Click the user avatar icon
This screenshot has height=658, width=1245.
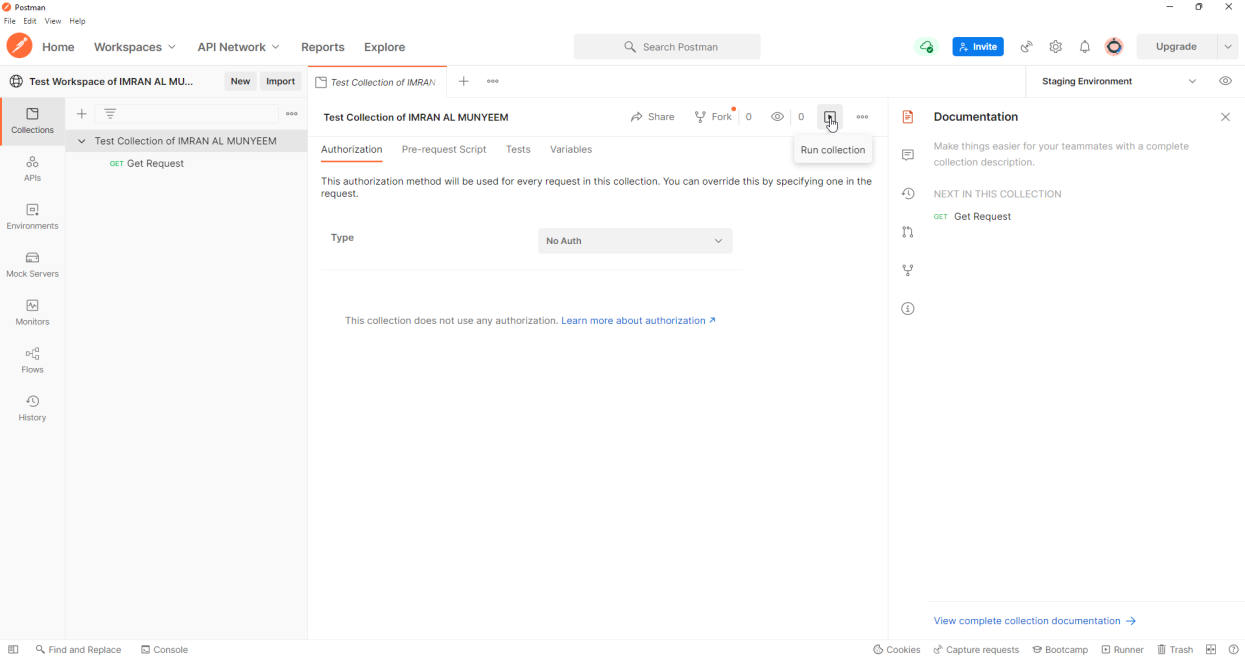(x=1114, y=47)
